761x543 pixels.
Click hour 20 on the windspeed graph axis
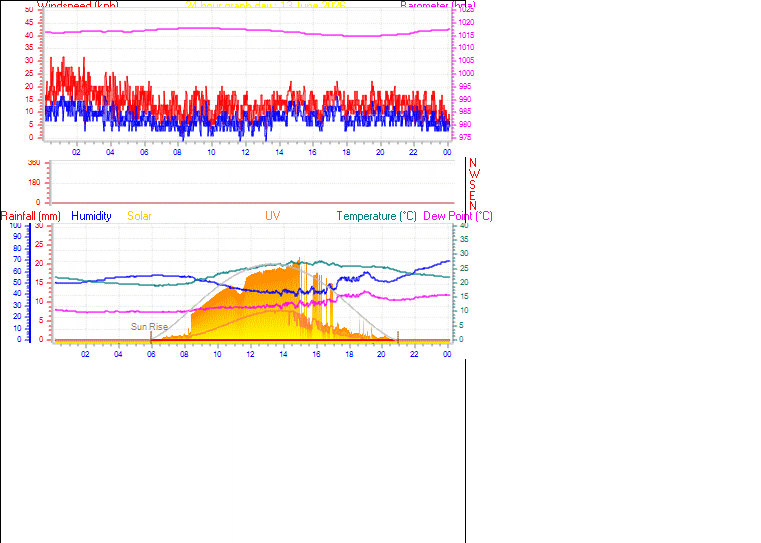(x=380, y=152)
